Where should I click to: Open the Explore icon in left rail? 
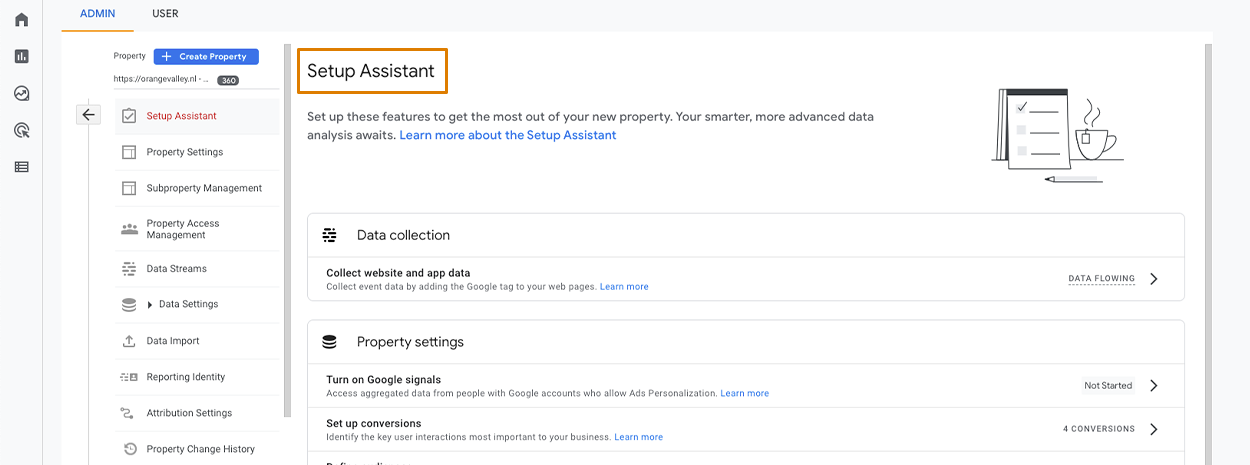pyautogui.click(x=21, y=93)
